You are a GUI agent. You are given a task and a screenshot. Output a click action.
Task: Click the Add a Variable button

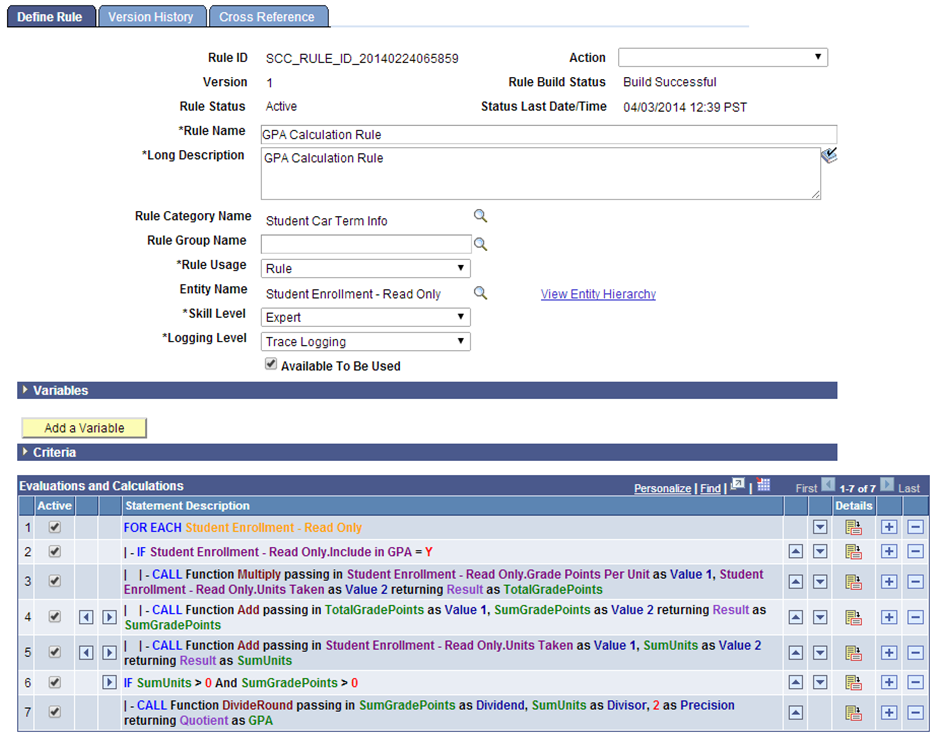(x=84, y=427)
